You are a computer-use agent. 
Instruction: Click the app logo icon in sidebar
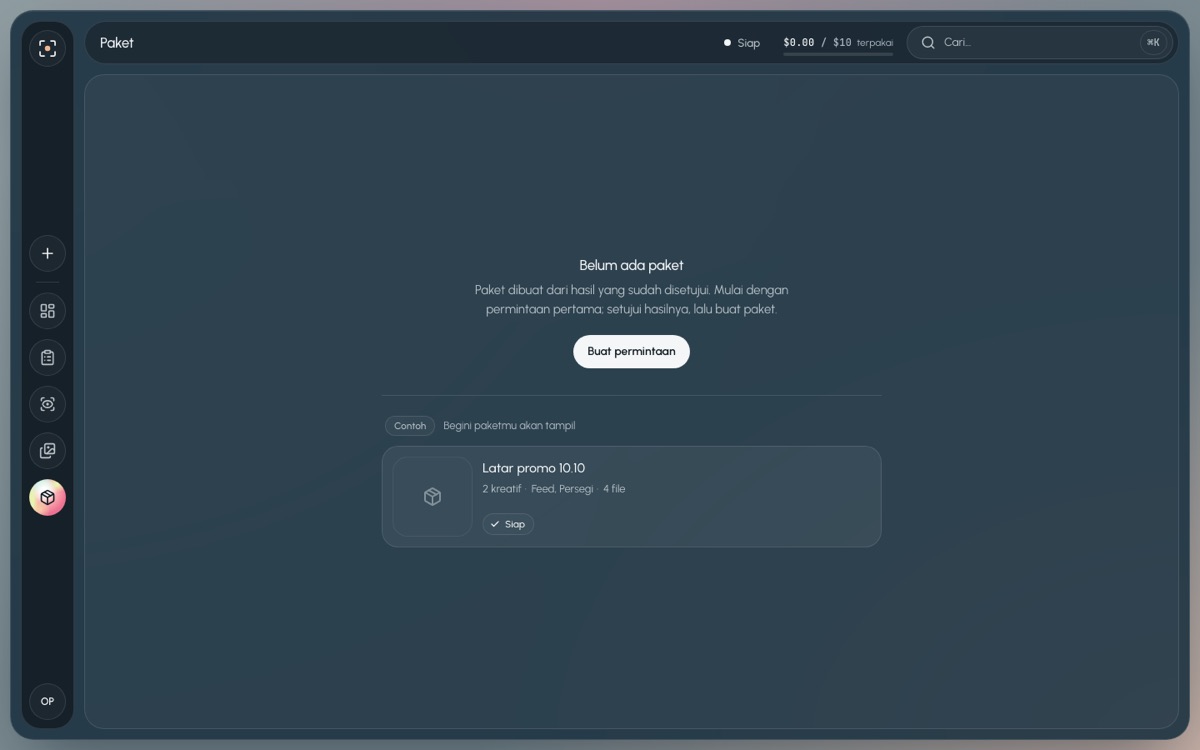(47, 48)
